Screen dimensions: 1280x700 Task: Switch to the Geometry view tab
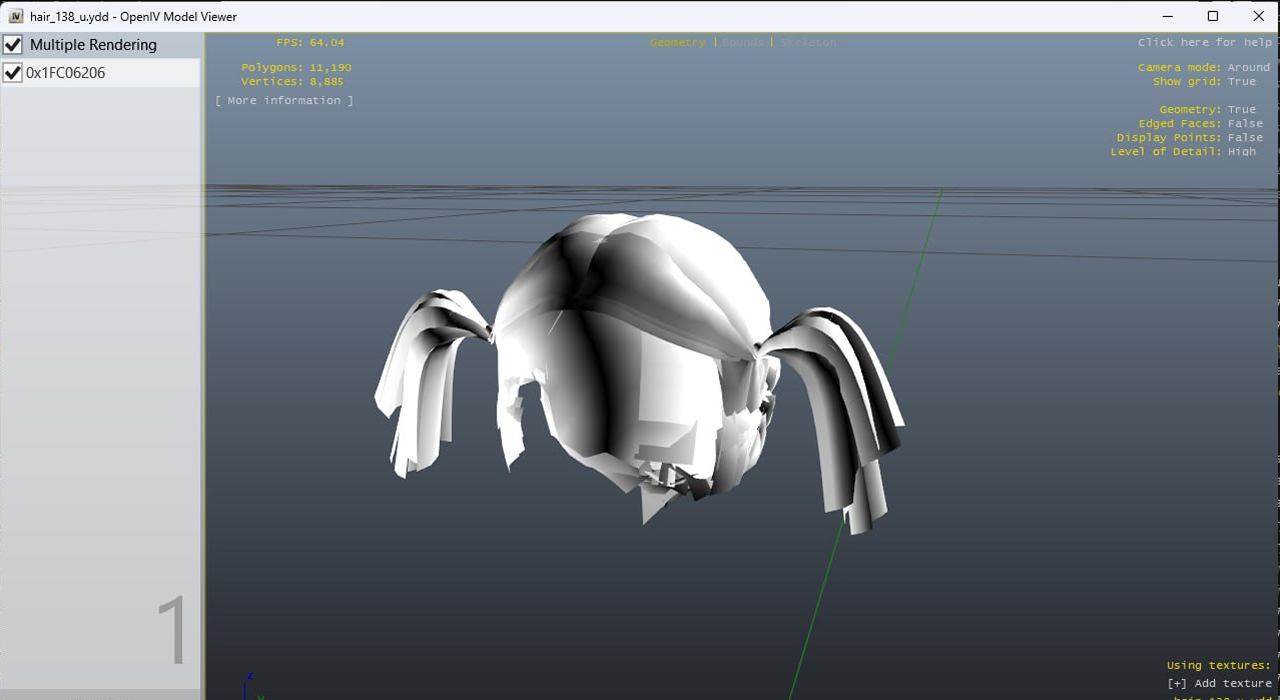[678, 42]
